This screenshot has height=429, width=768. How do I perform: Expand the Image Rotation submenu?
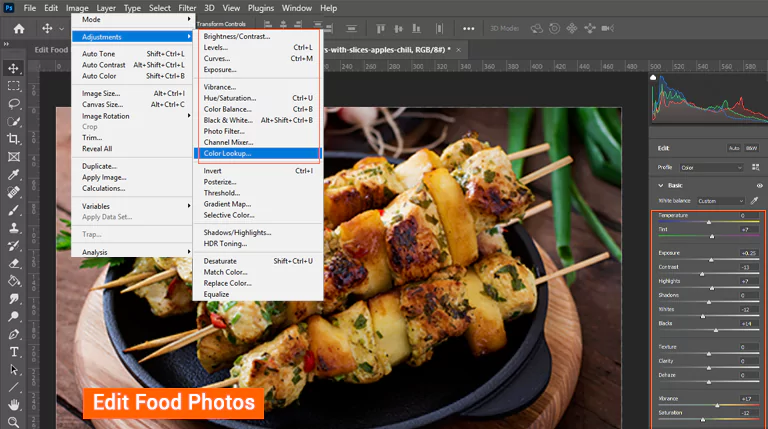[x=133, y=116]
